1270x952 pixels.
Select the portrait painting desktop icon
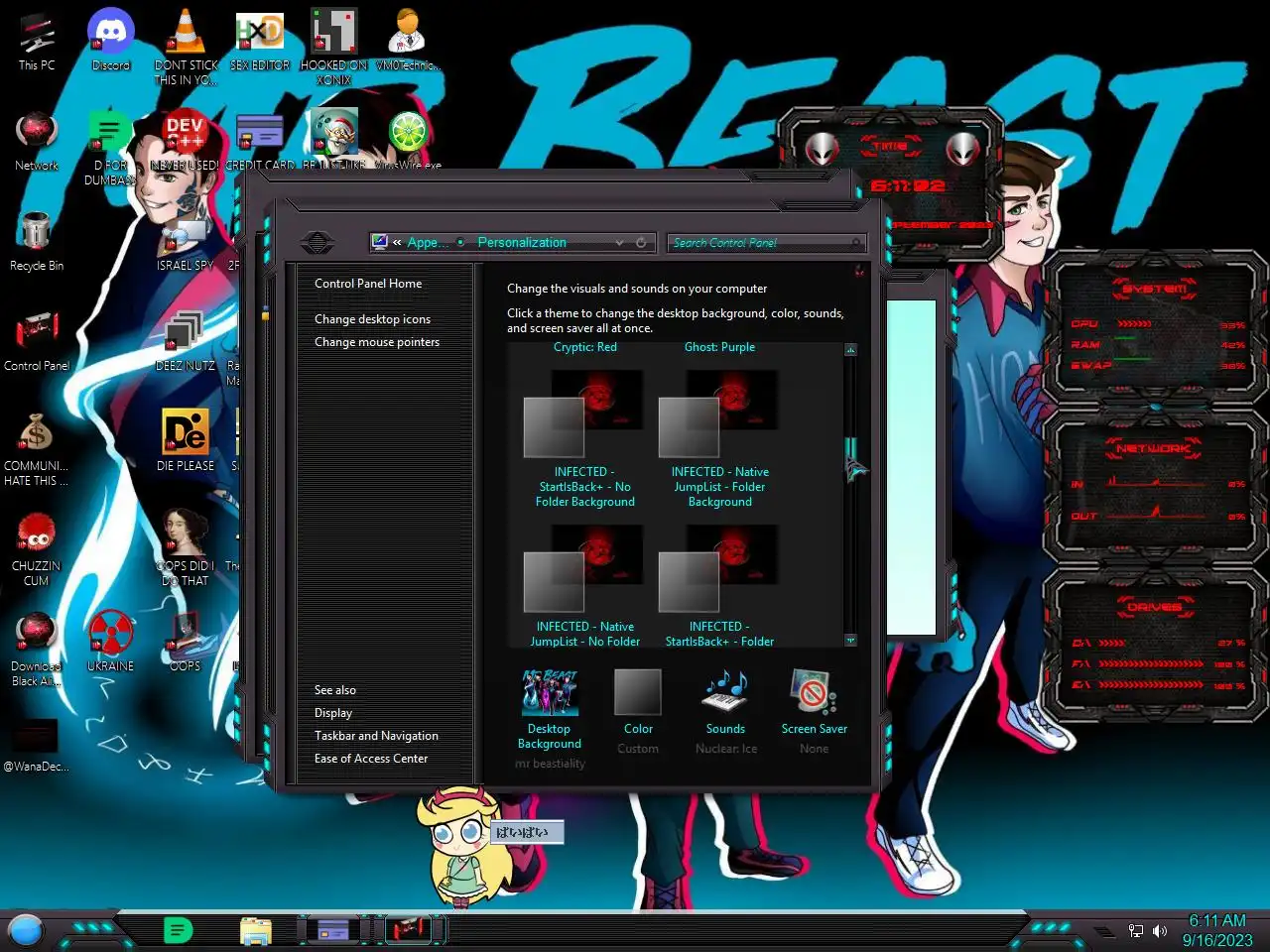(x=186, y=549)
